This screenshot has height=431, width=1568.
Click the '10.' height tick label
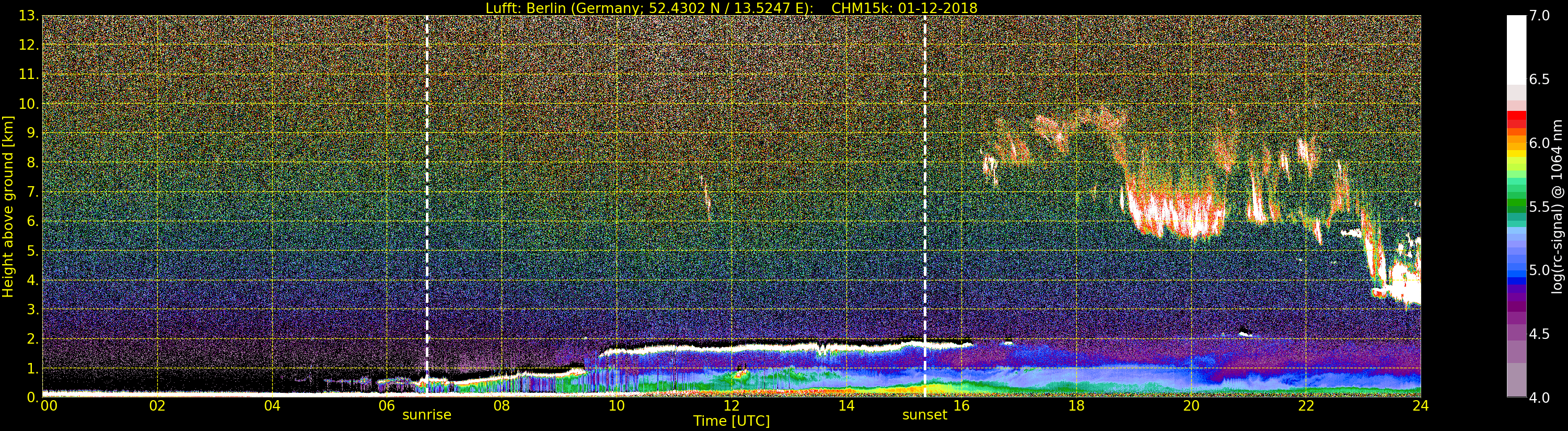(x=29, y=104)
